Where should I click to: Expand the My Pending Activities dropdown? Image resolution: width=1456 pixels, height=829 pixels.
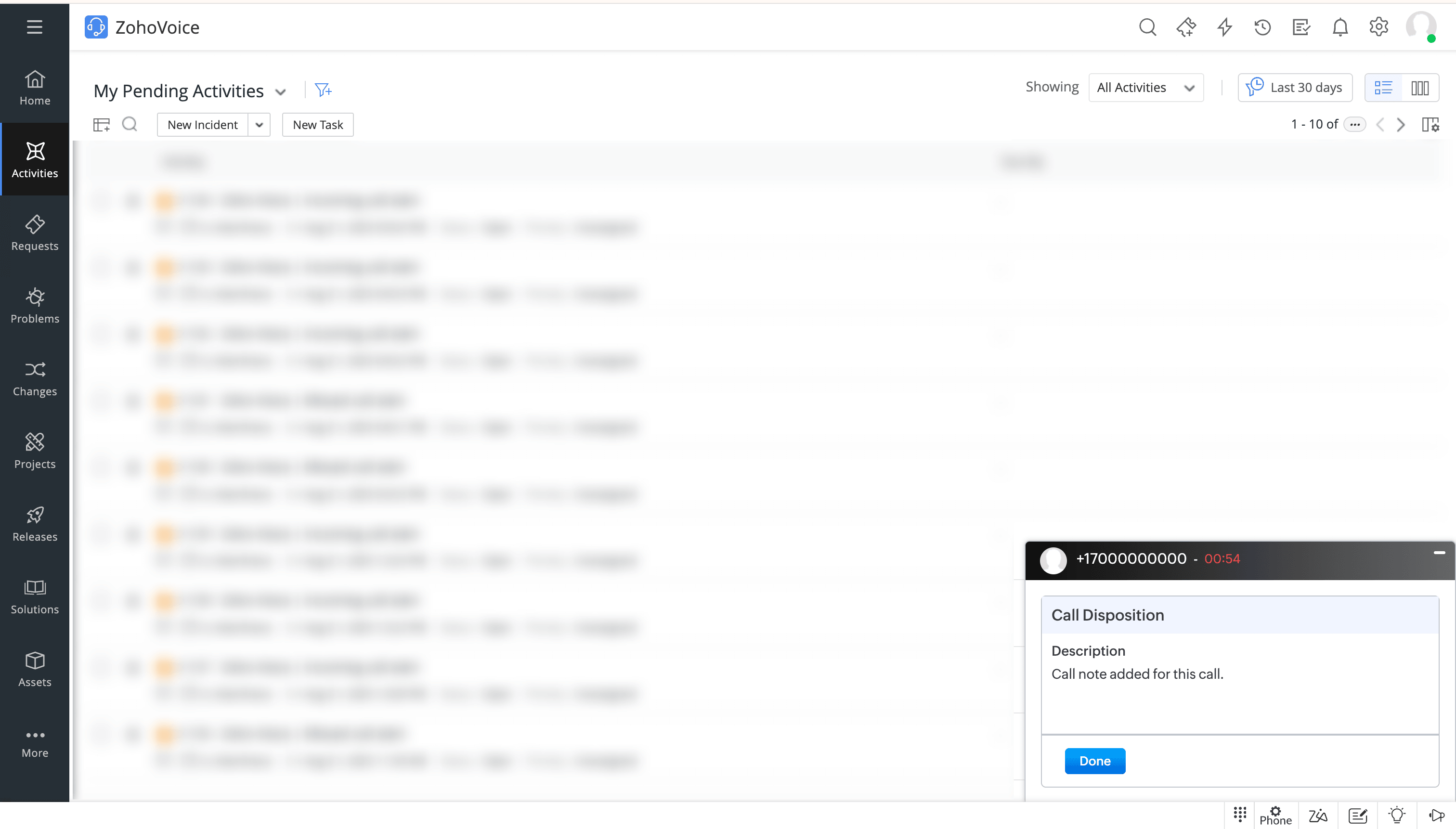coord(280,91)
